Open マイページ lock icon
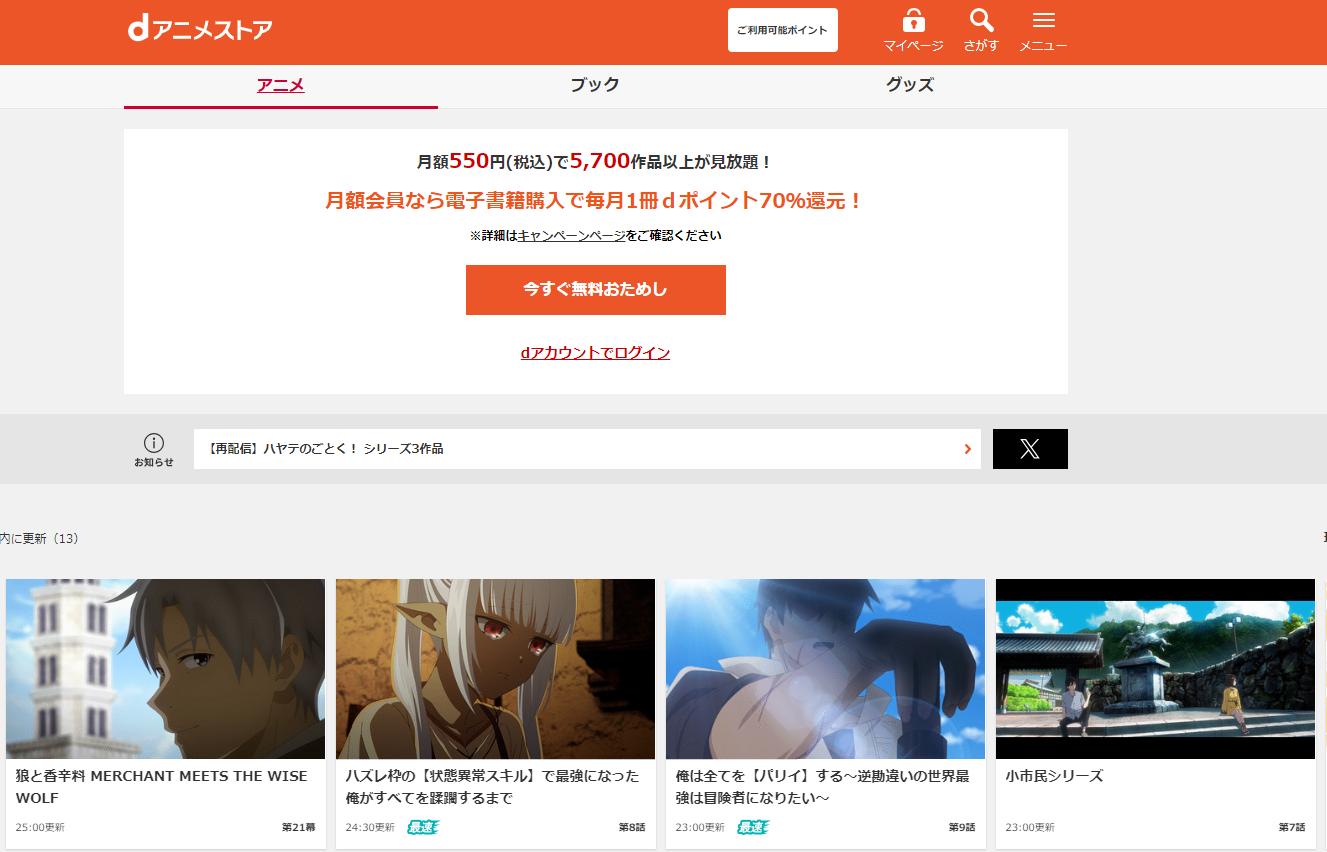Image resolution: width=1327 pixels, height=852 pixels. [913, 21]
